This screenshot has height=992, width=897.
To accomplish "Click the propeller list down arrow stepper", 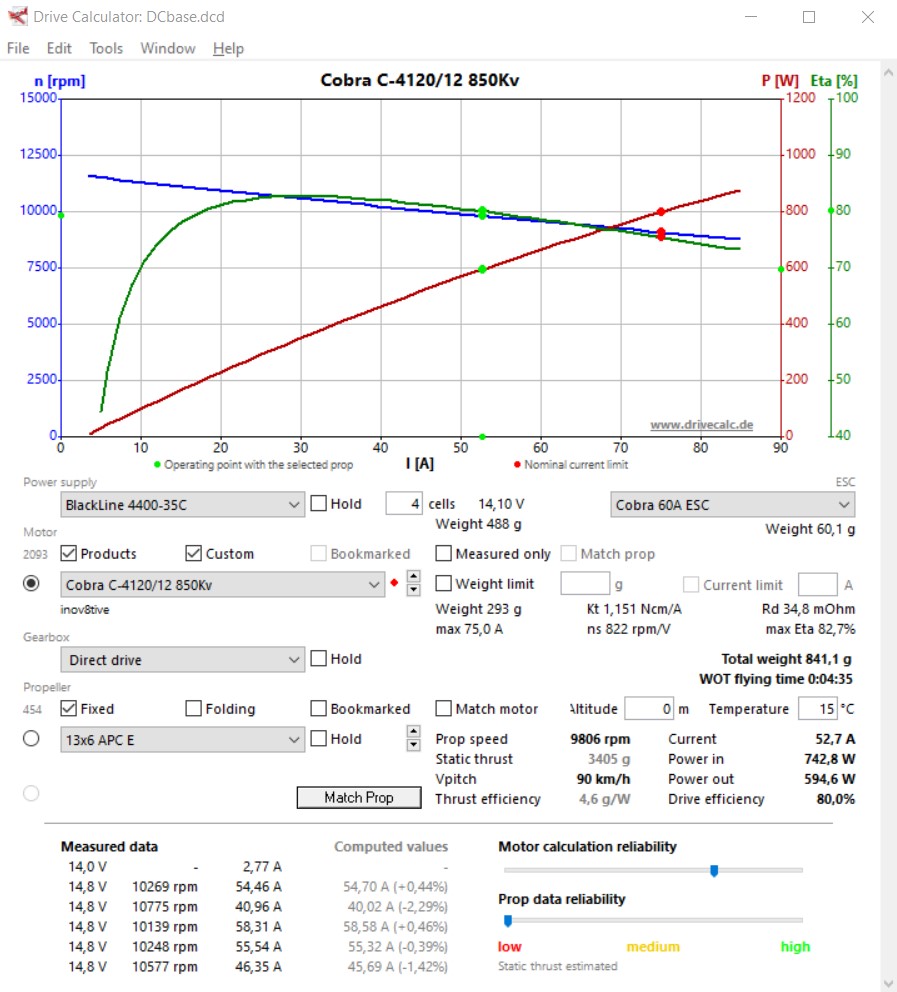I will [414, 745].
